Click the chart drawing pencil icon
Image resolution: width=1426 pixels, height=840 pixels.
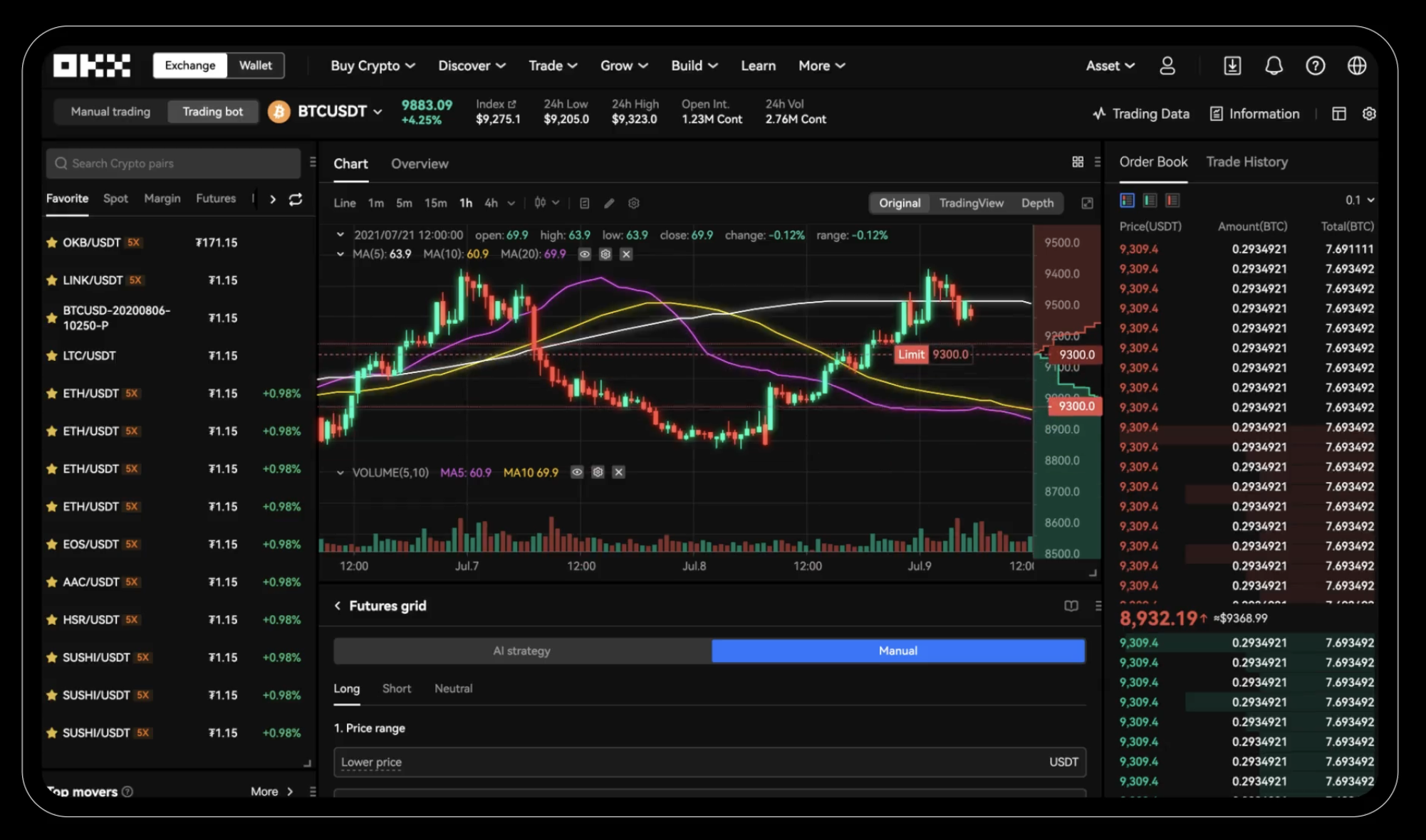pos(609,203)
